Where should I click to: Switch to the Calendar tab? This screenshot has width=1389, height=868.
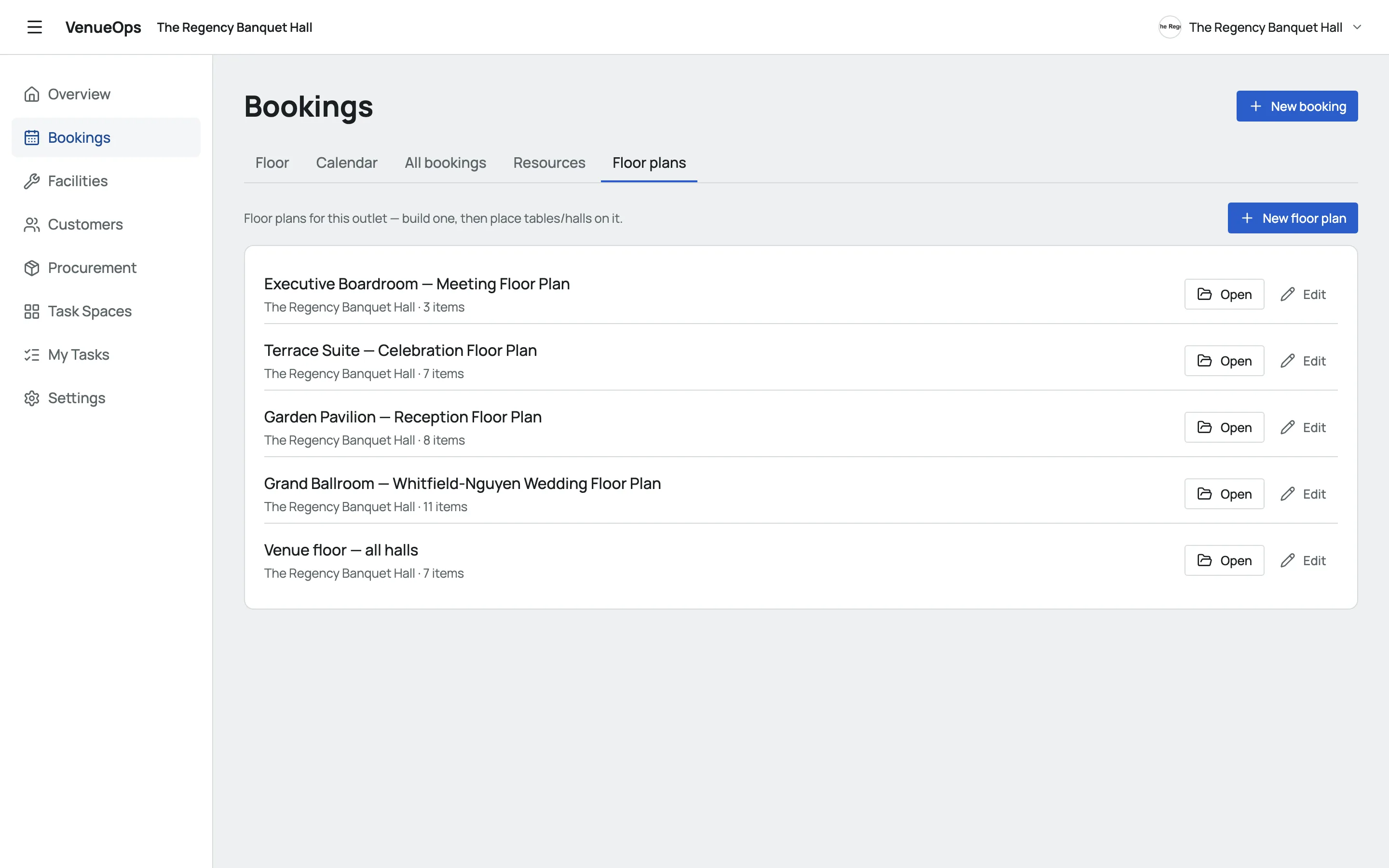347,163
